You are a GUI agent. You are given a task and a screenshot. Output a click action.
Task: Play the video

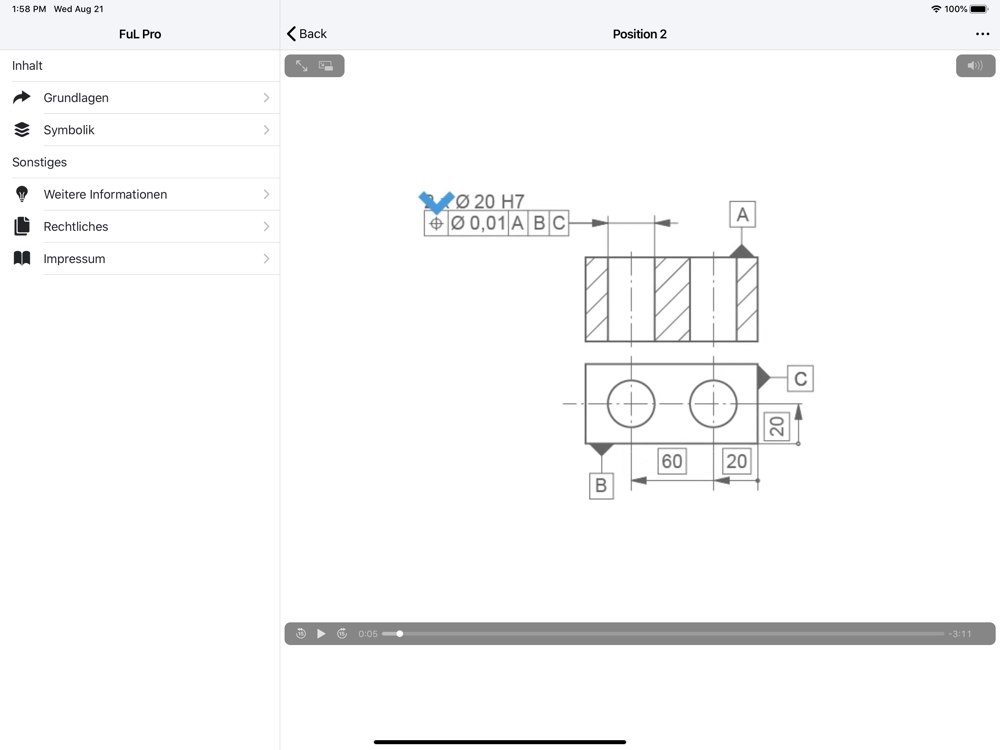[321, 633]
